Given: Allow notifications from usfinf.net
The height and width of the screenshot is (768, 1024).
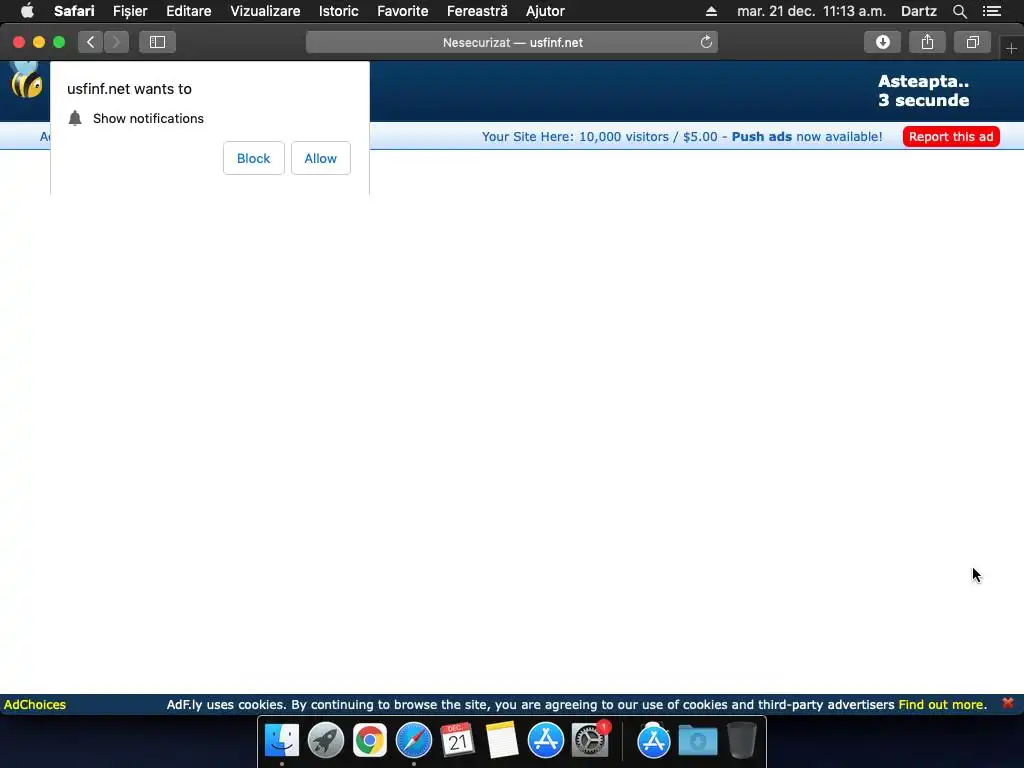Looking at the screenshot, I should pyautogui.click(x=321, y=158).
